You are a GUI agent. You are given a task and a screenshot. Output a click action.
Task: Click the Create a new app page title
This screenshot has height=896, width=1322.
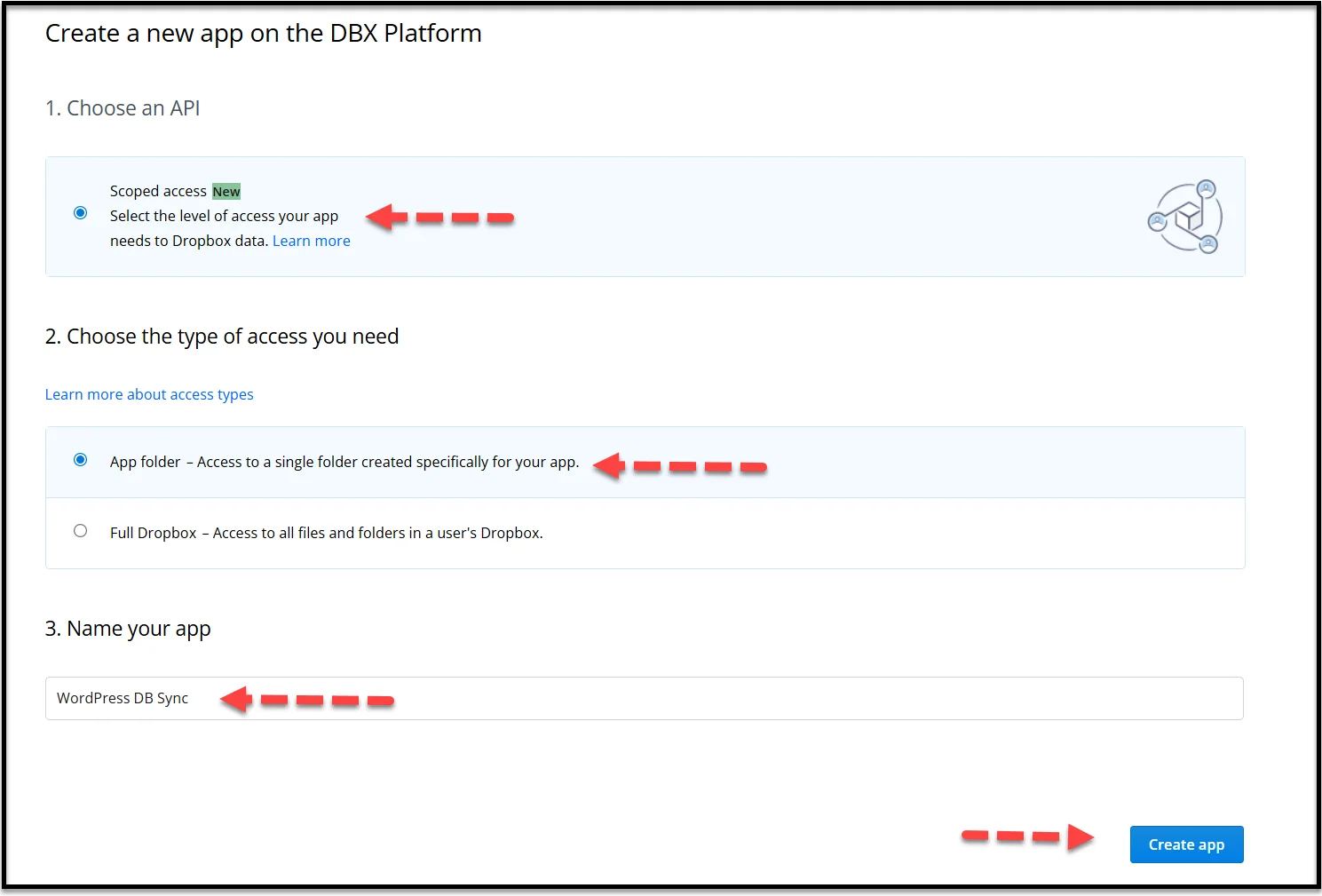pyautogui.click(x=264, y=33)
